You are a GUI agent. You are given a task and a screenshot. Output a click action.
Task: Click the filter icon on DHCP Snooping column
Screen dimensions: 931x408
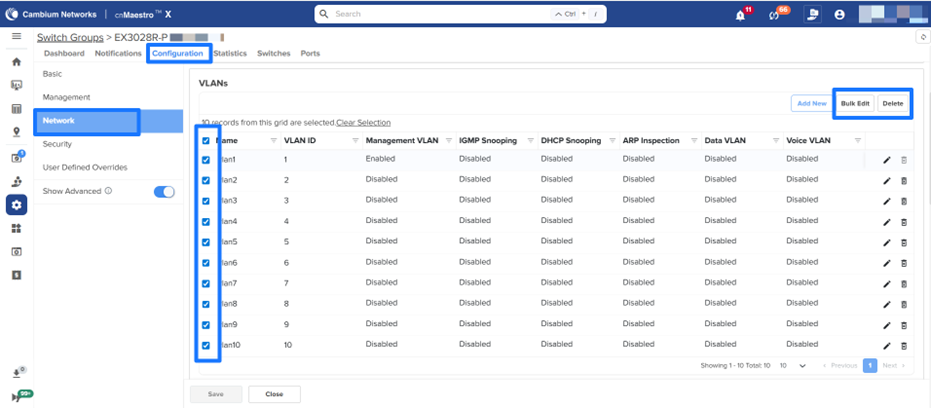[610, 141]
